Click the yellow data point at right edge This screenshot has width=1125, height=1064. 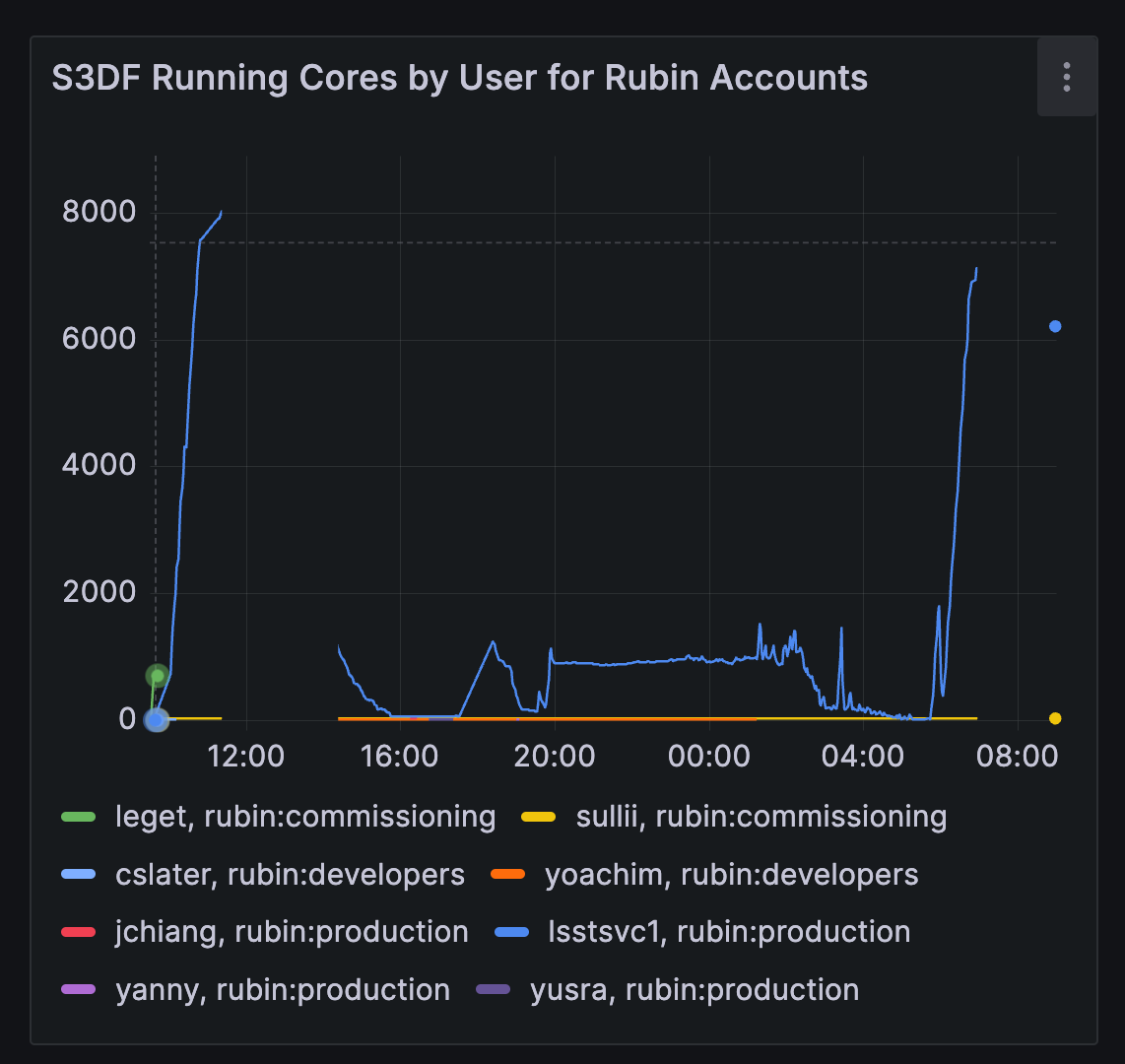pyautogui.click(x=1055, y=718)
